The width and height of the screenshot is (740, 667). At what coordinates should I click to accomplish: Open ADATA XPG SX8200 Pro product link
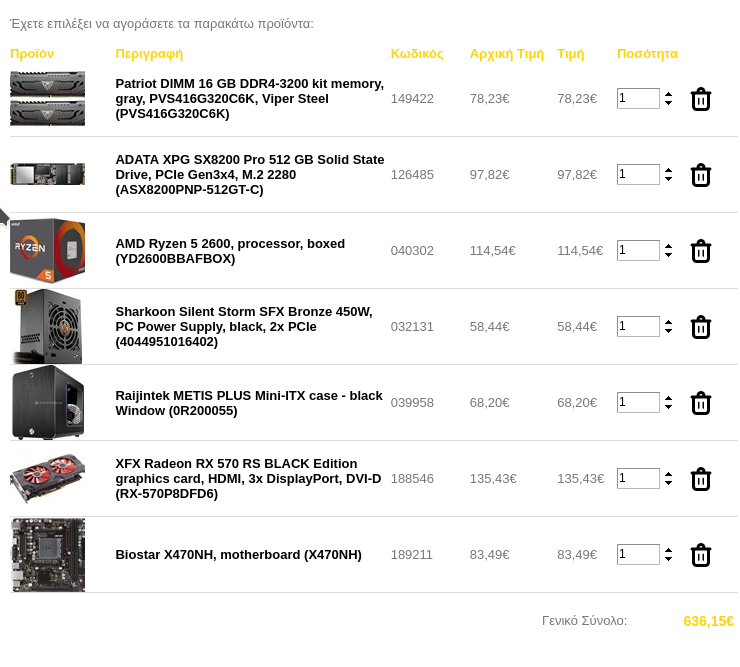[x=250, y=175]
